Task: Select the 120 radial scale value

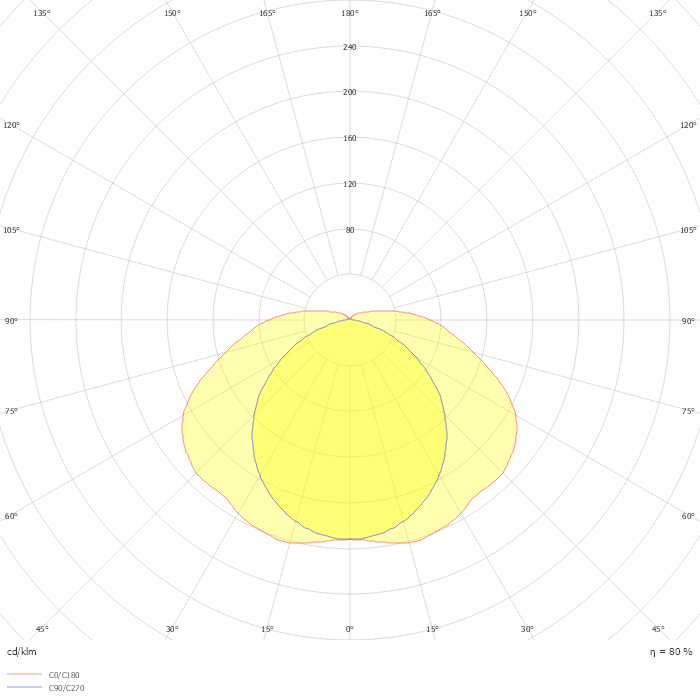Action: click(350, 184)
